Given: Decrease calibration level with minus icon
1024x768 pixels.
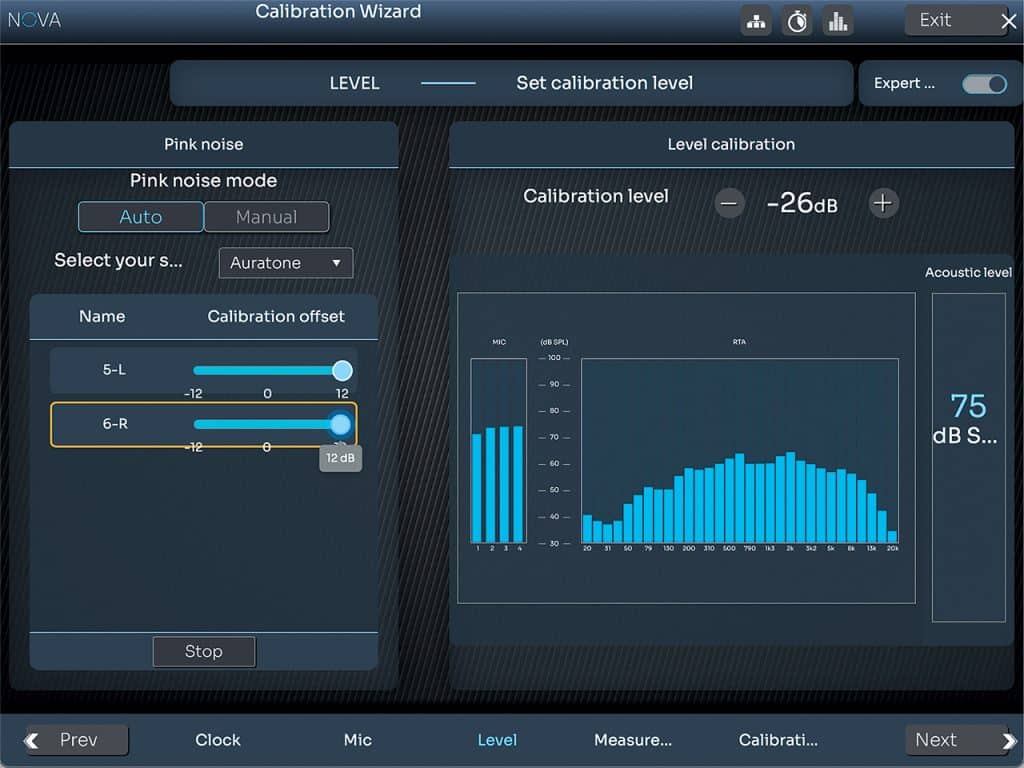Looking at the screenshot, I should 730,204.
